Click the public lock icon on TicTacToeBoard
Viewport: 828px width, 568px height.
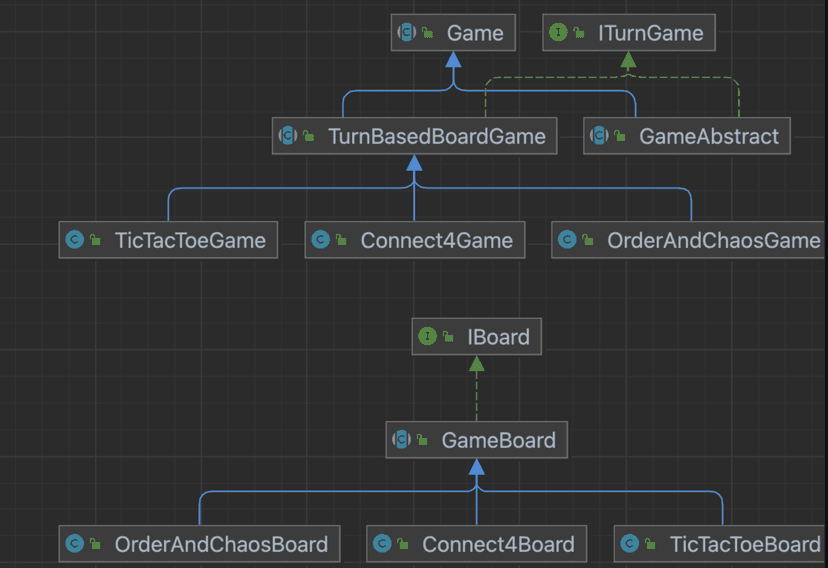(x=650, y=544)
